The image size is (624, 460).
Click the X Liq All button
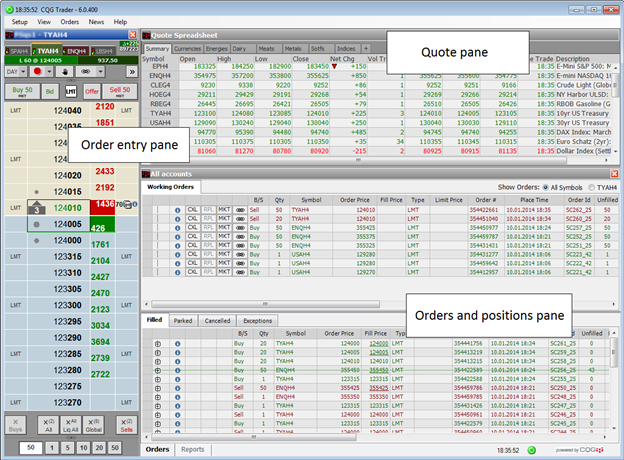click(71, 425)
